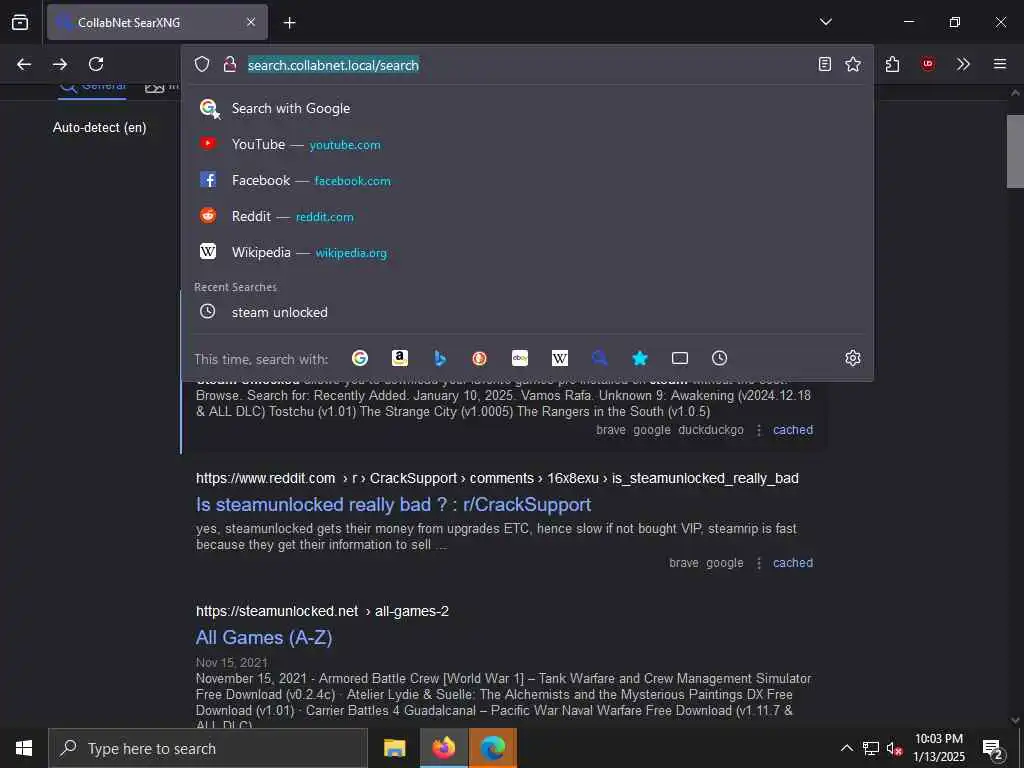Viewport: 1024px width, 768px height.
Task: Click the URL text in address bar
Action: (333, 65)
